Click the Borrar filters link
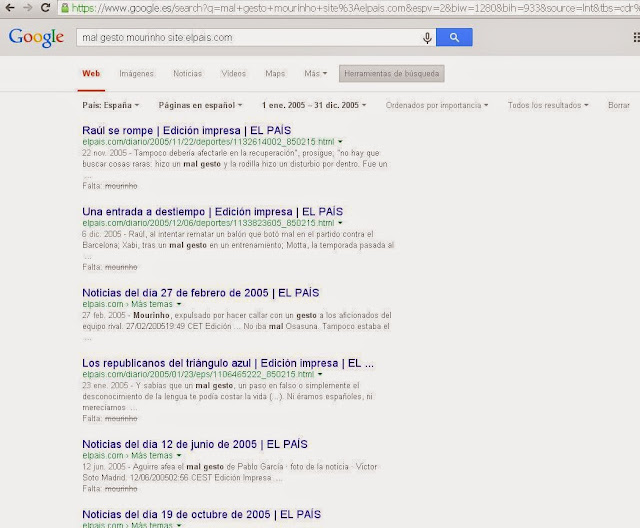Viewport: 640px width, 528px height. [619, 105]
